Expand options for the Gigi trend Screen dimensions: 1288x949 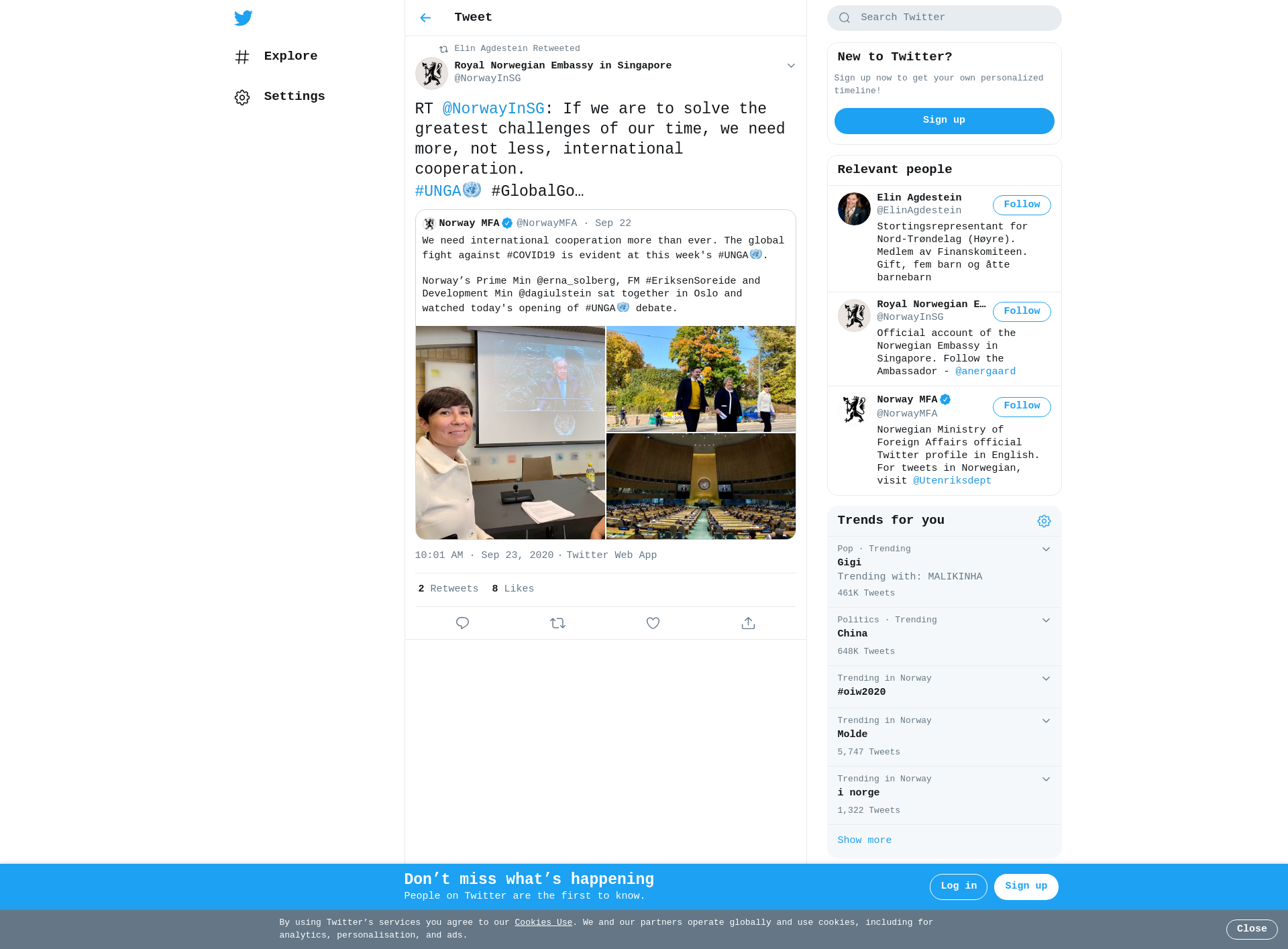1046,549
